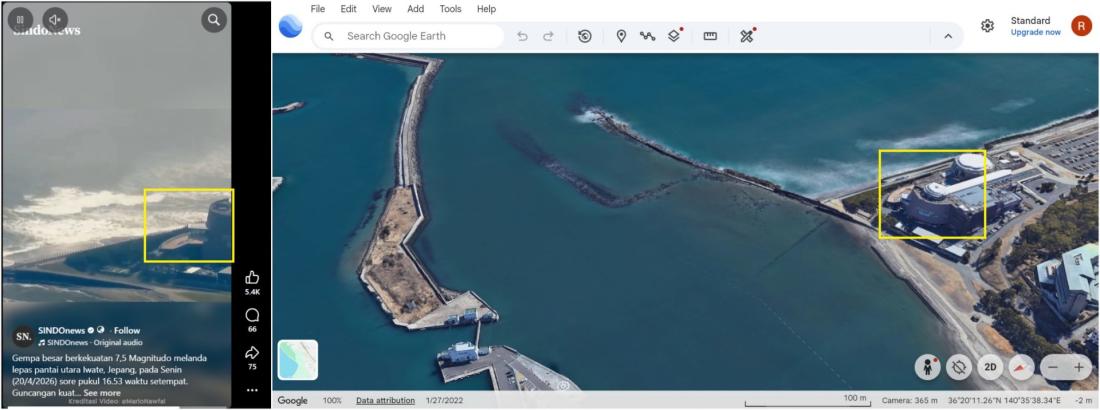Collapse the toolbar with chevron
Screen dimensions: 1100x410
coord(947,36)
